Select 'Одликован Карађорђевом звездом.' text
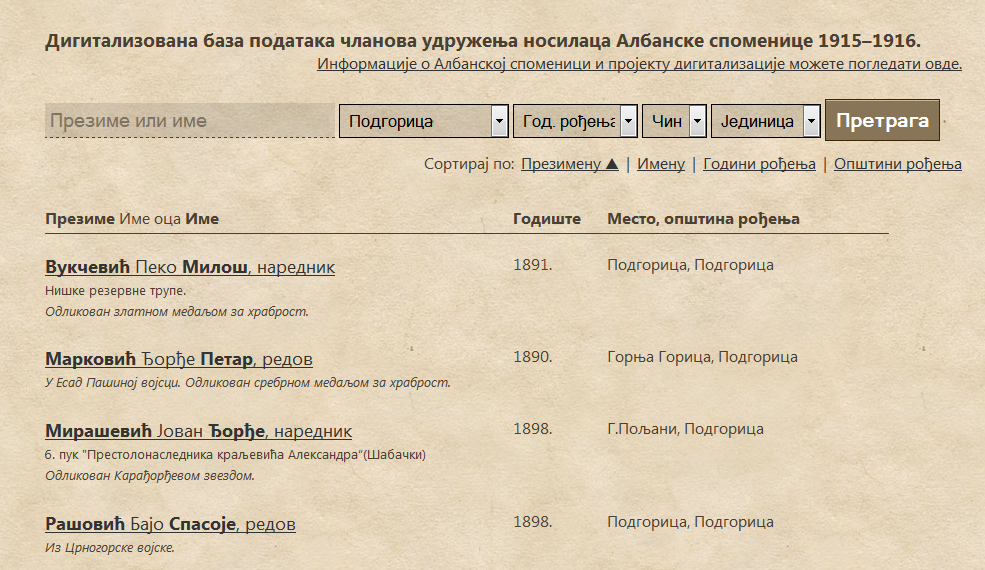The image size is (985, 570). pyautogui.click(x=150, y=476)
